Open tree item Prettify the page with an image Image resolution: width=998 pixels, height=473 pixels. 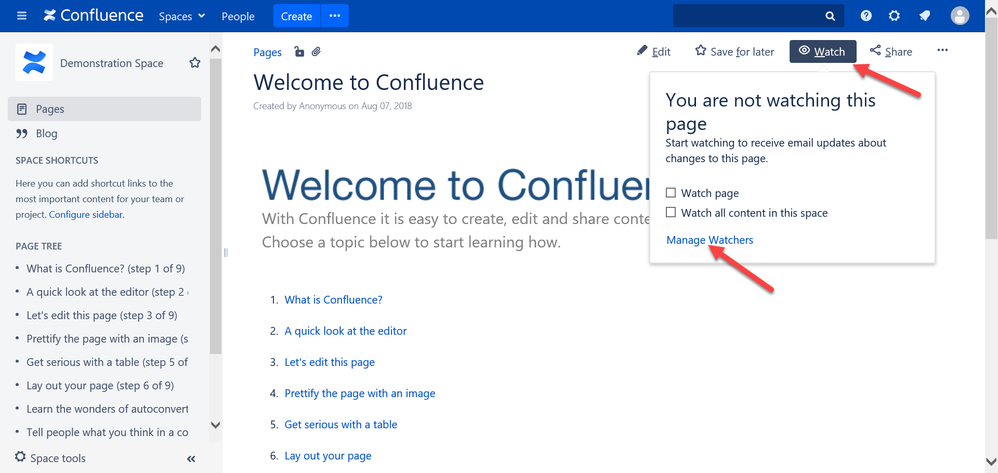tap(108, 339)
